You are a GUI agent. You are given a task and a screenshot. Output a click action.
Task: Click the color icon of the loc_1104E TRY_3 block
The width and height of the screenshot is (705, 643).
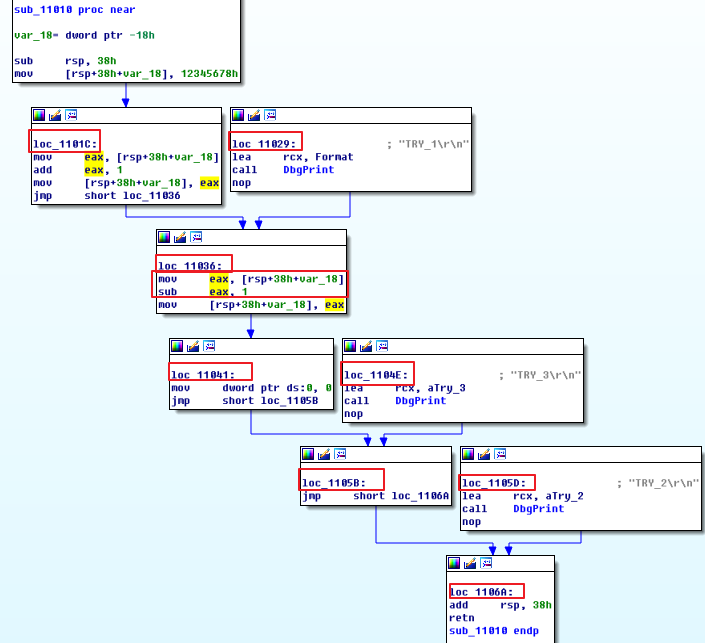tap(350, 346)
